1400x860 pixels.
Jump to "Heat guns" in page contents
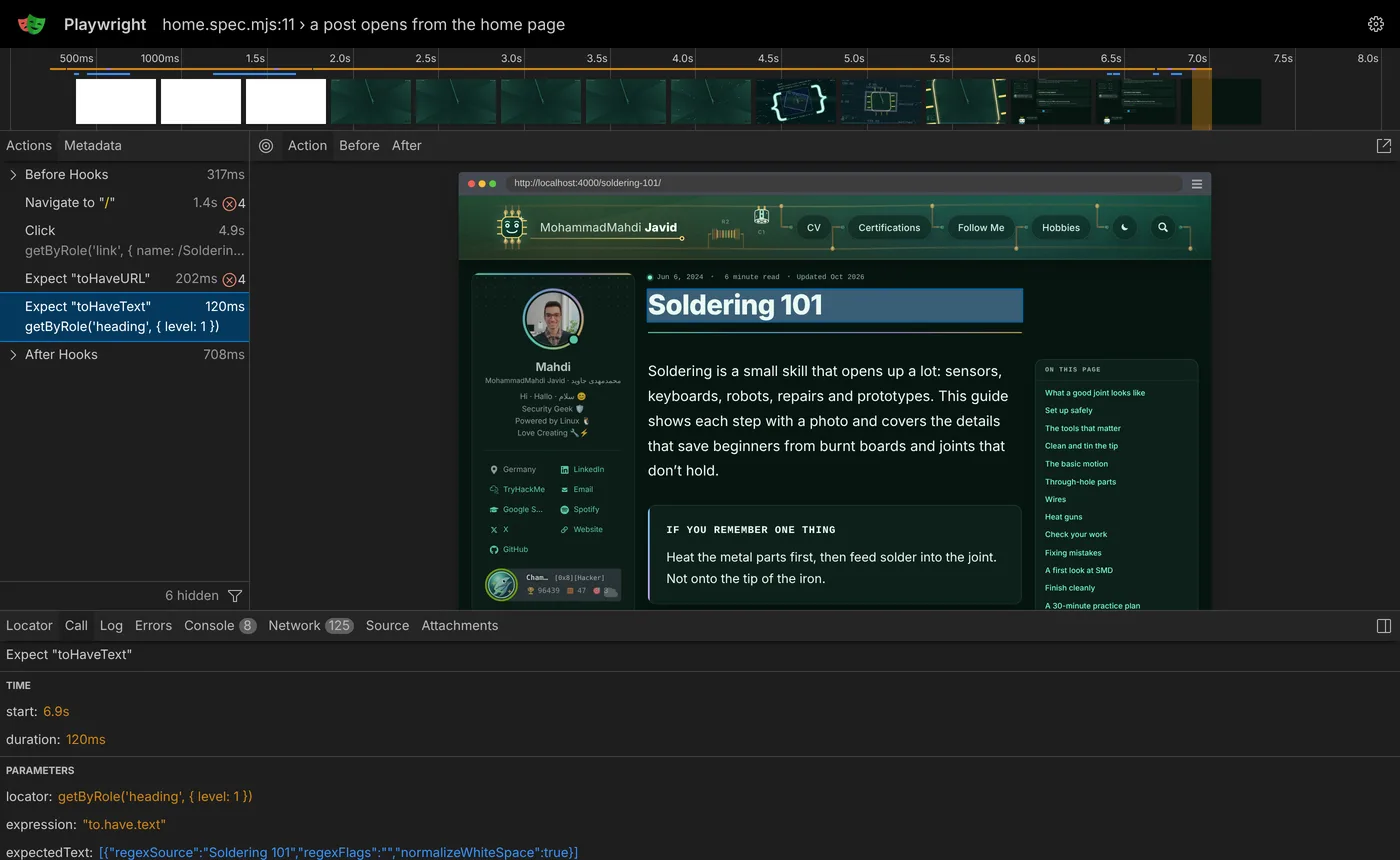click(1064, 517)
